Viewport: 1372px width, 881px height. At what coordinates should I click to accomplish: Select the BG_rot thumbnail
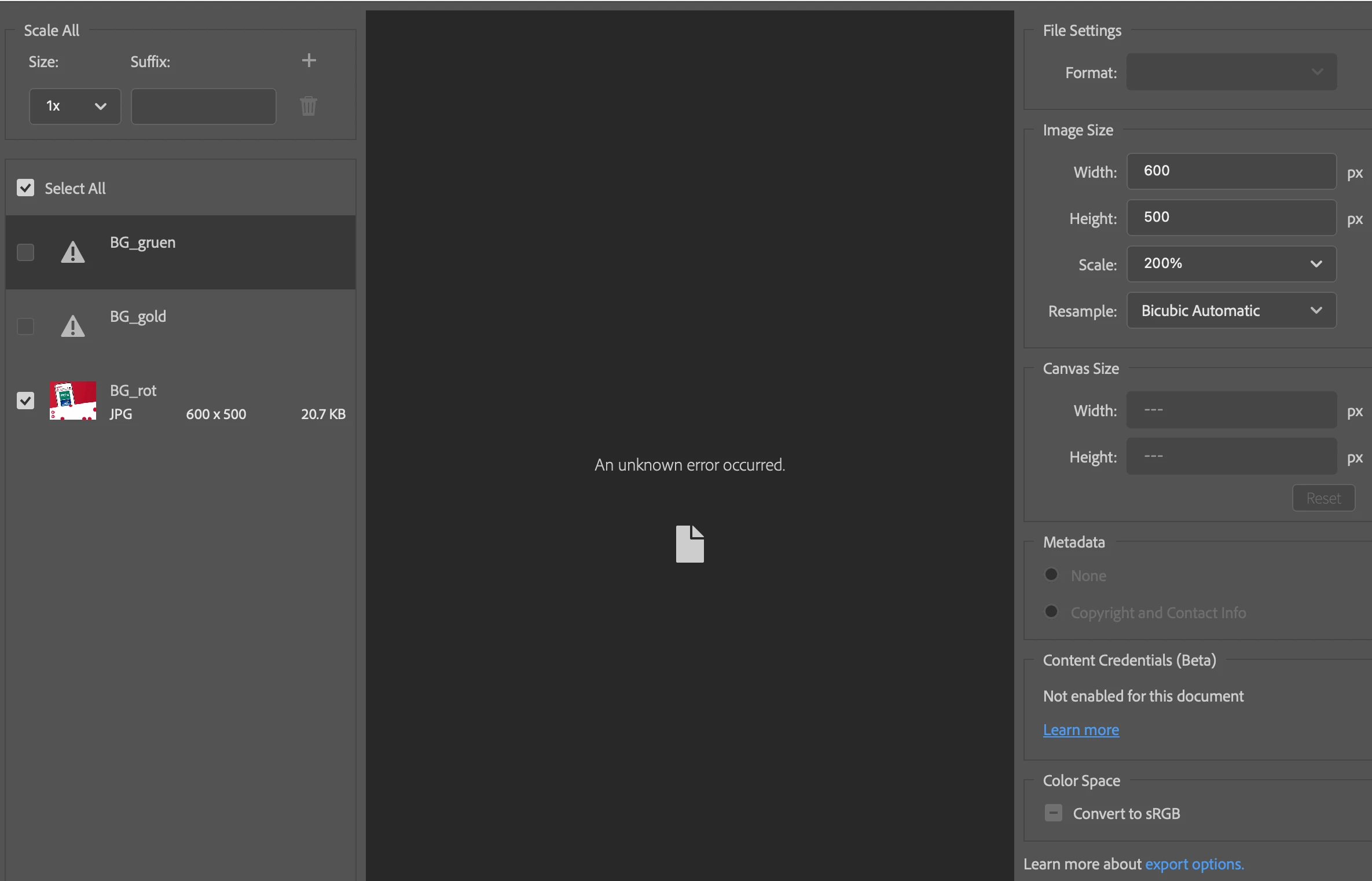(73, 401)
